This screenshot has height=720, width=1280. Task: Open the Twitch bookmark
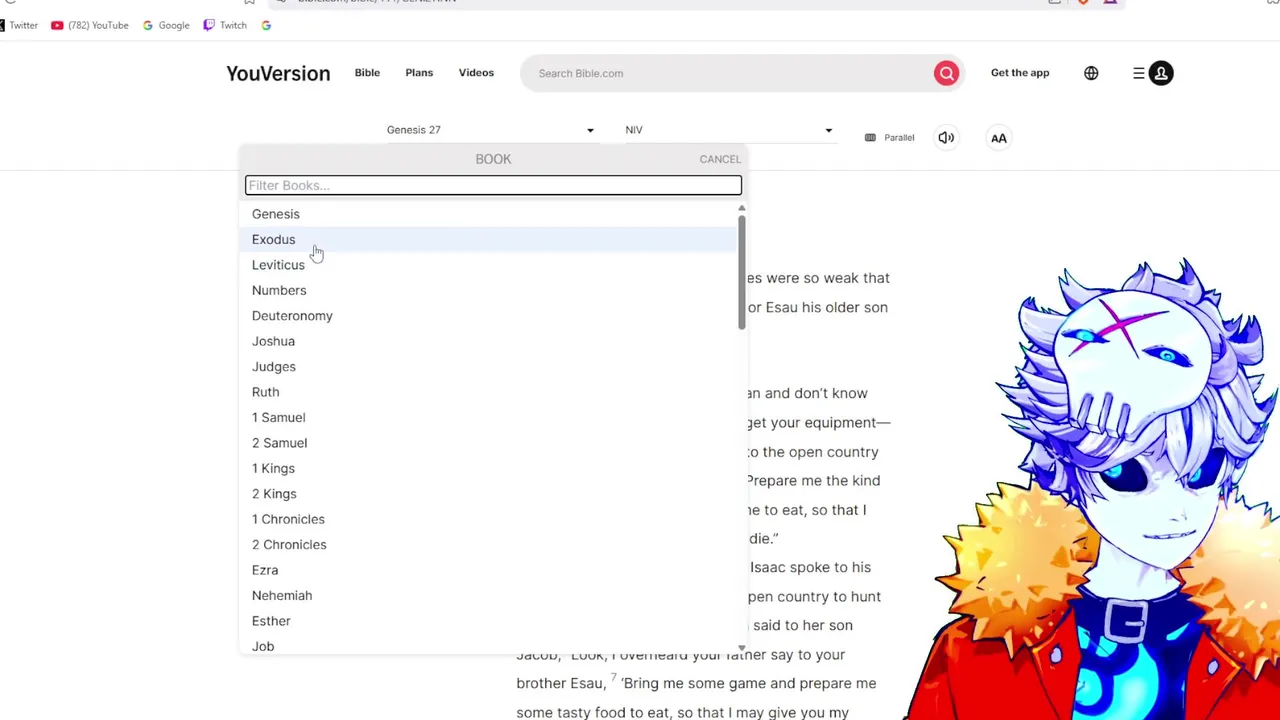[x=225, y=25]
